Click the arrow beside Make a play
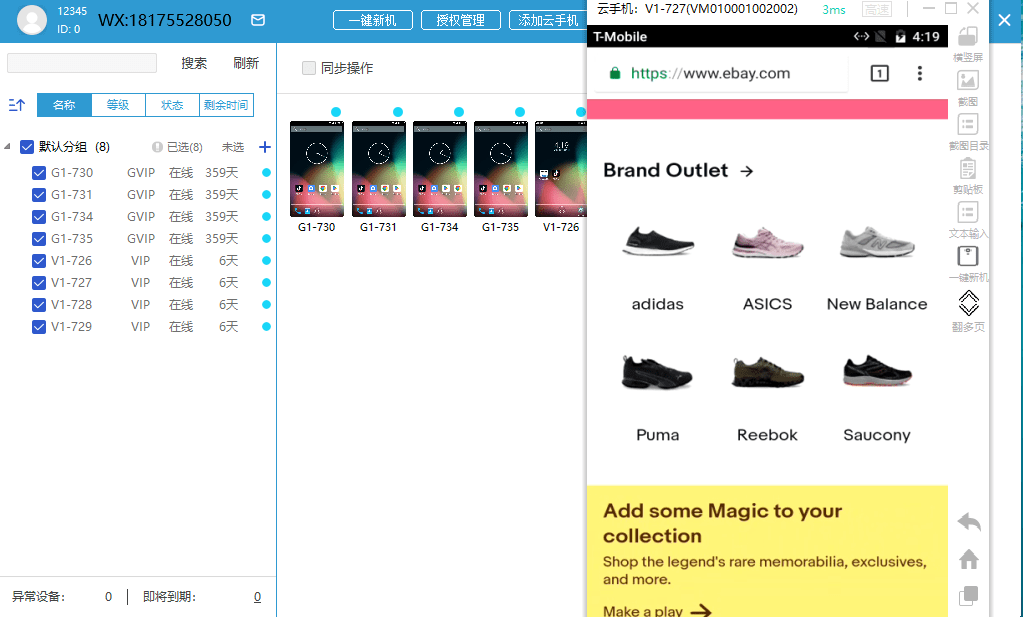This screenshot has width=1023, height=617. [x=701, y=611]
